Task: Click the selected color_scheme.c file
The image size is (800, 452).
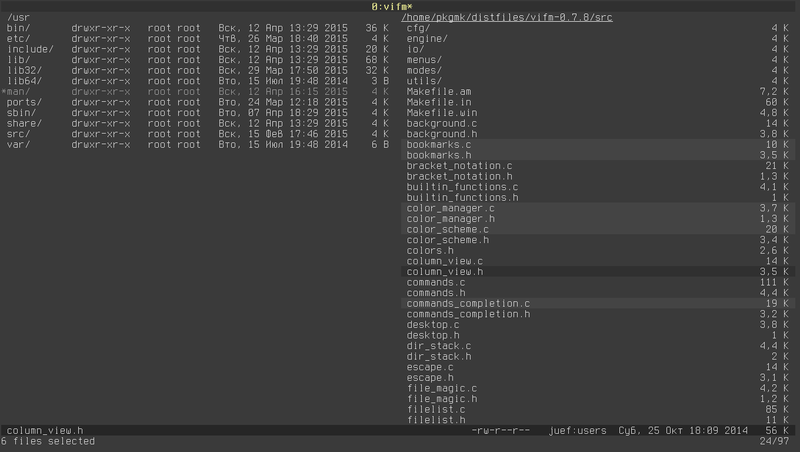Action: (x=598, y=230)
